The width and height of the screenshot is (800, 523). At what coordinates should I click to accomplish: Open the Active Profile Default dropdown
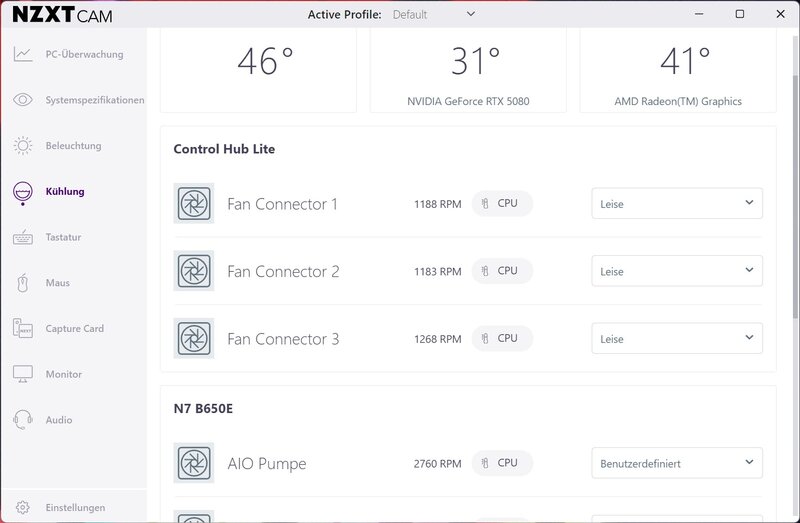coord(434,14)
